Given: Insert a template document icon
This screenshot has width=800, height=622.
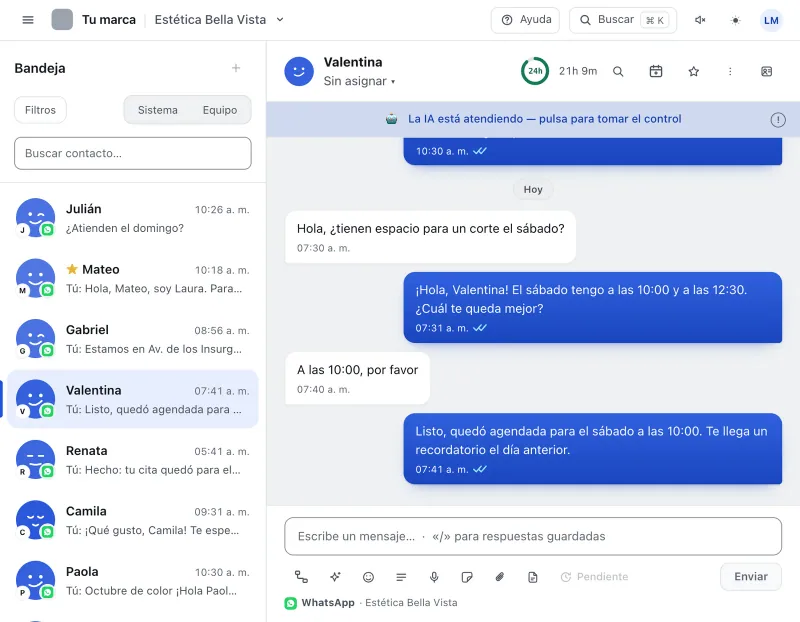Looking at the screenshot, I should [533, 577].
